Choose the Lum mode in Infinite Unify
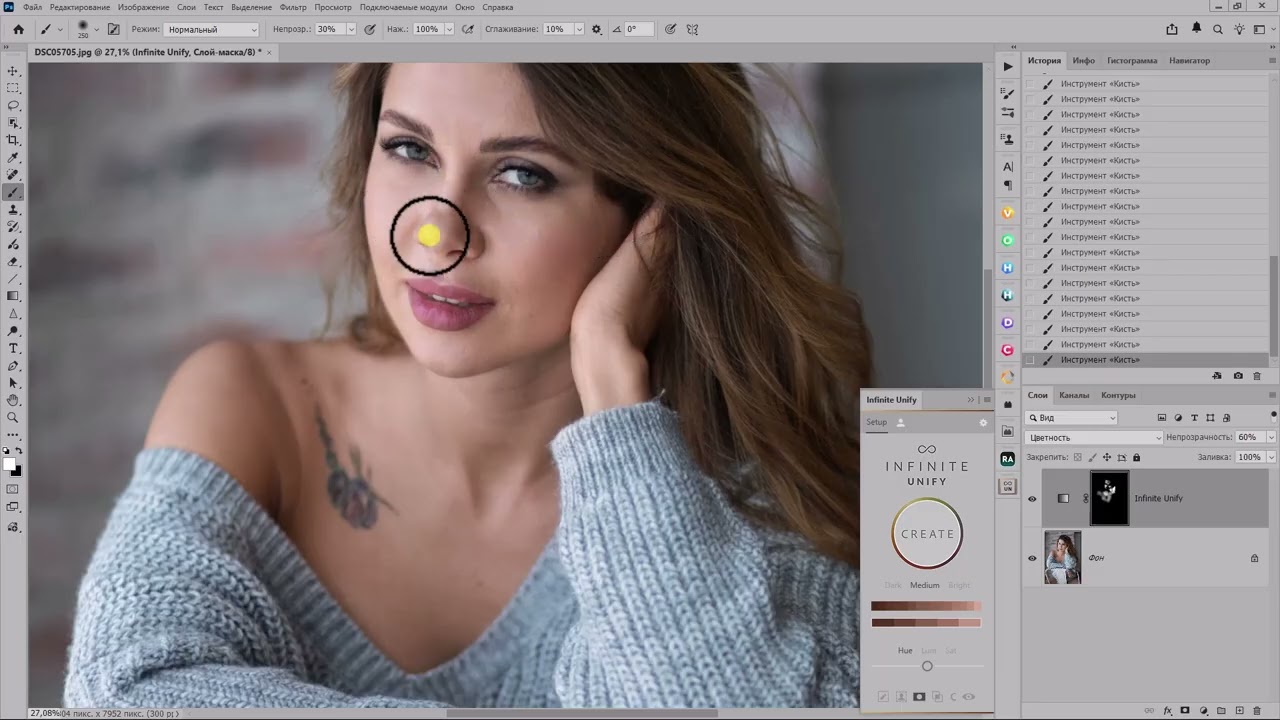Viewport: 1280px width, 720px height. tap(929, 651)
